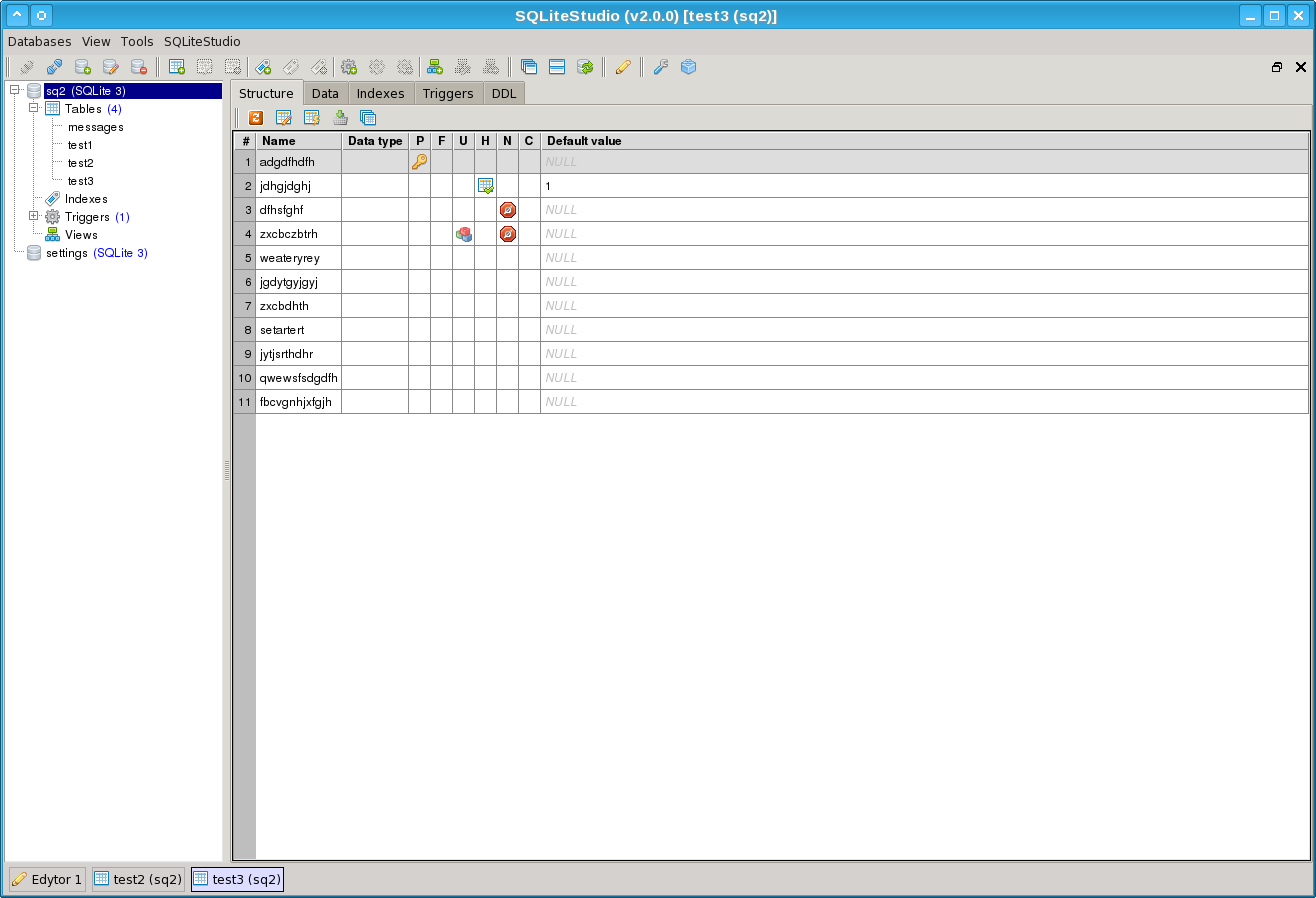Select the Structure tab
The width and height of the screenshot is (1316, 898).
click(x=267, y=93)
